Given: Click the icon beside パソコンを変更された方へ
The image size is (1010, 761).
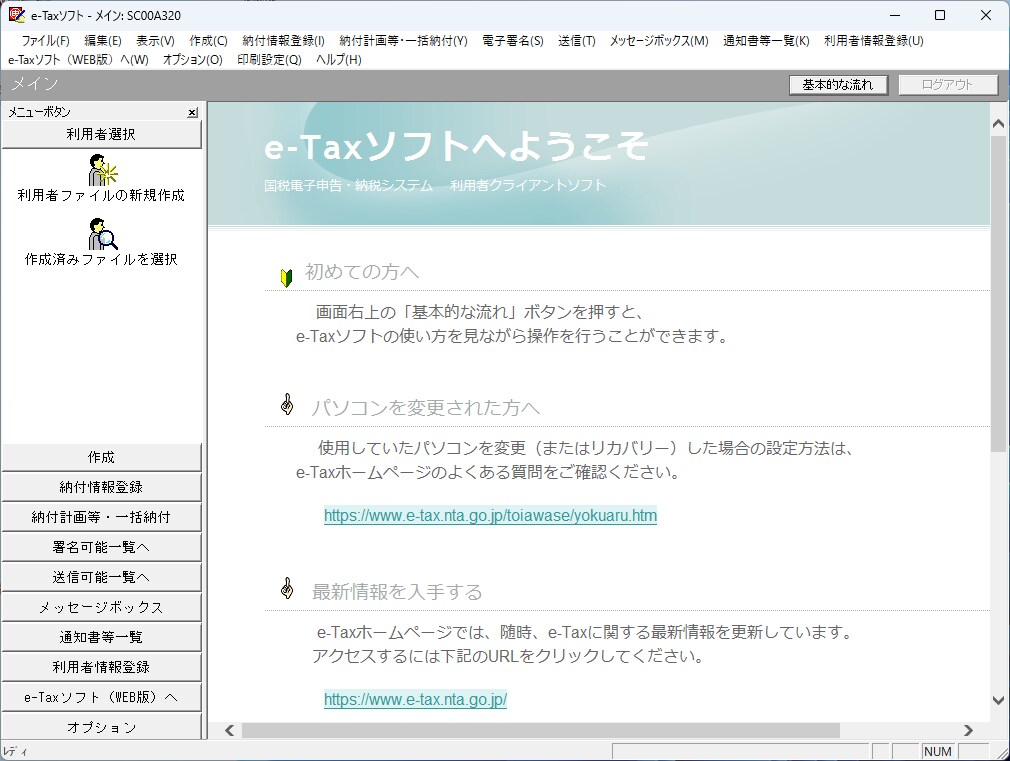Looking at the screenshot, I should pos(287,405).
